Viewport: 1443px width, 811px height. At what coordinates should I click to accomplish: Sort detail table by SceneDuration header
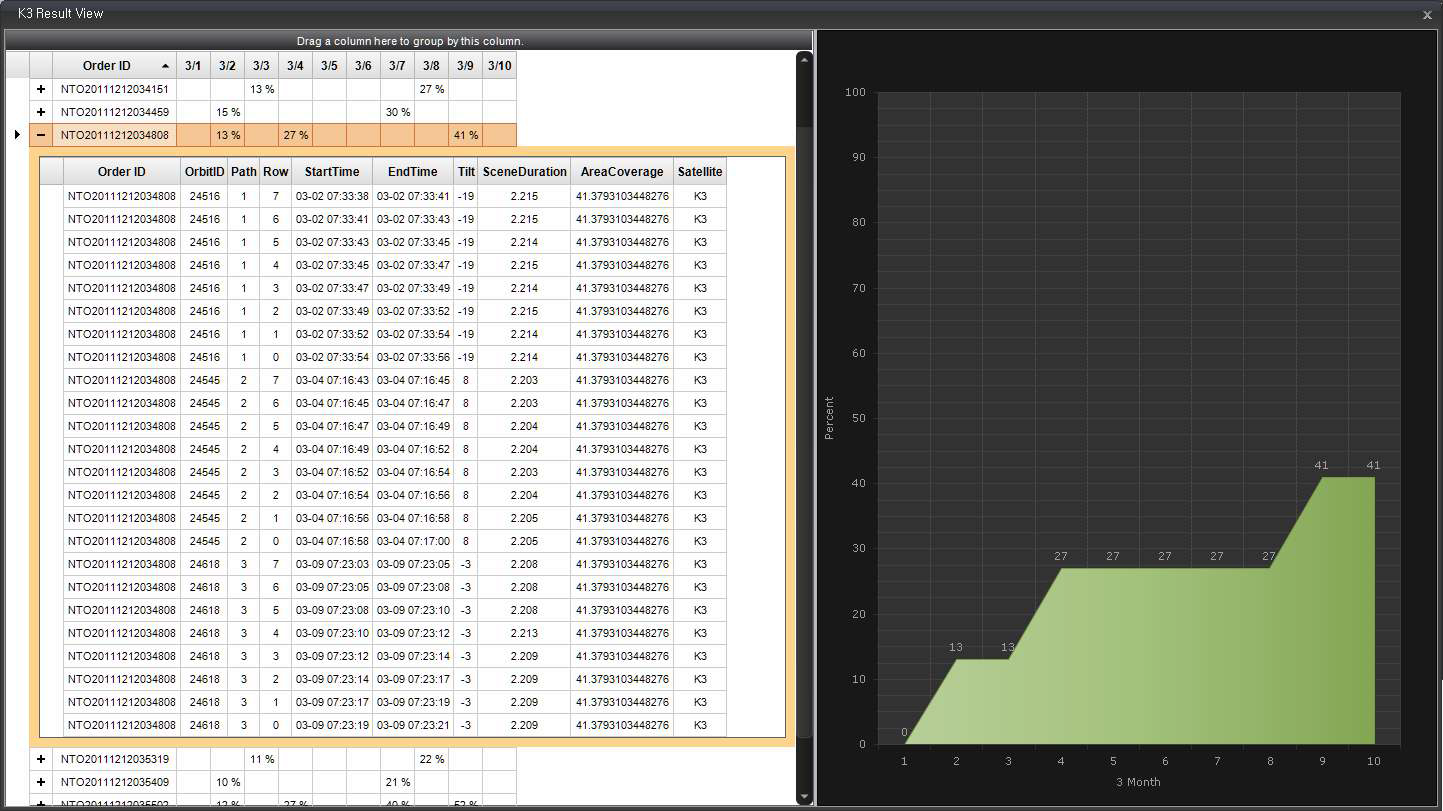coord(525,172)
